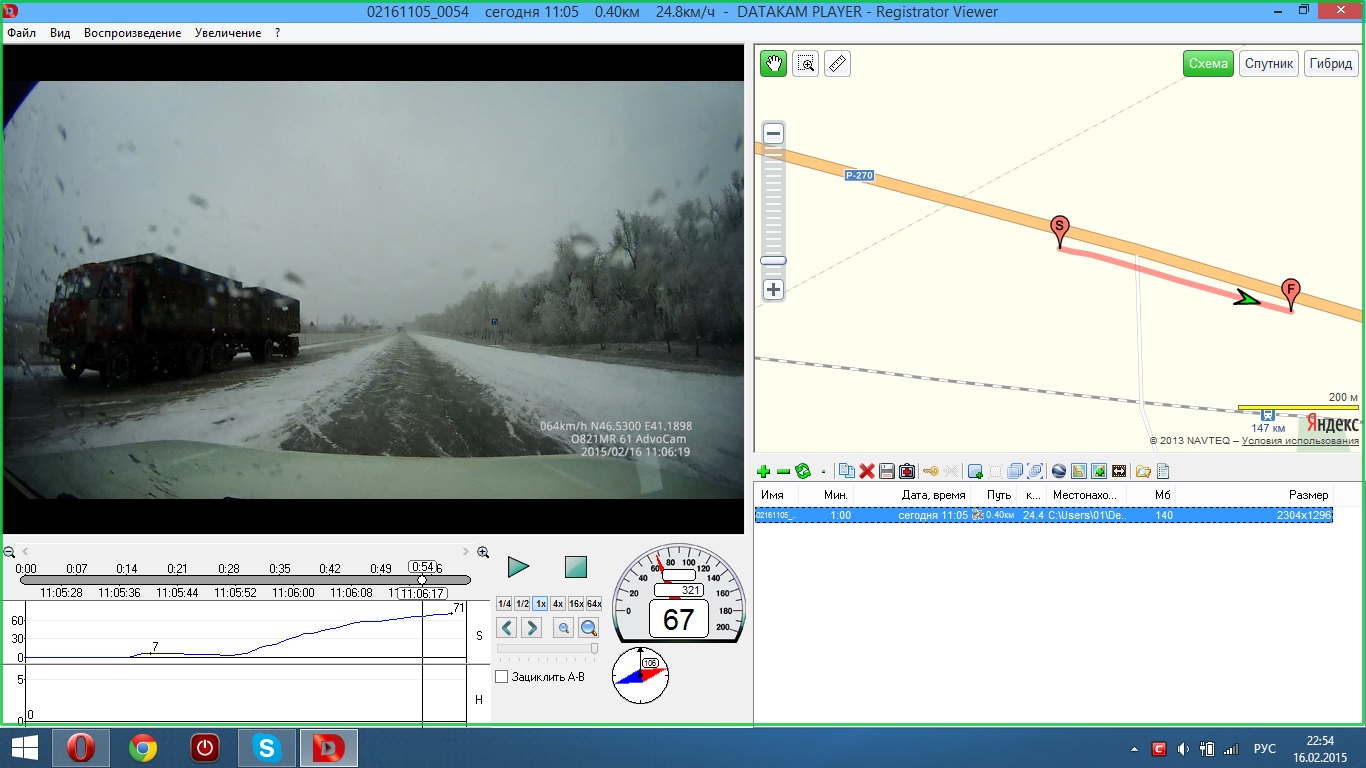Click the Google Earth globe export icon
The image size is (1366, 768).
click(x=1059, y=471)
